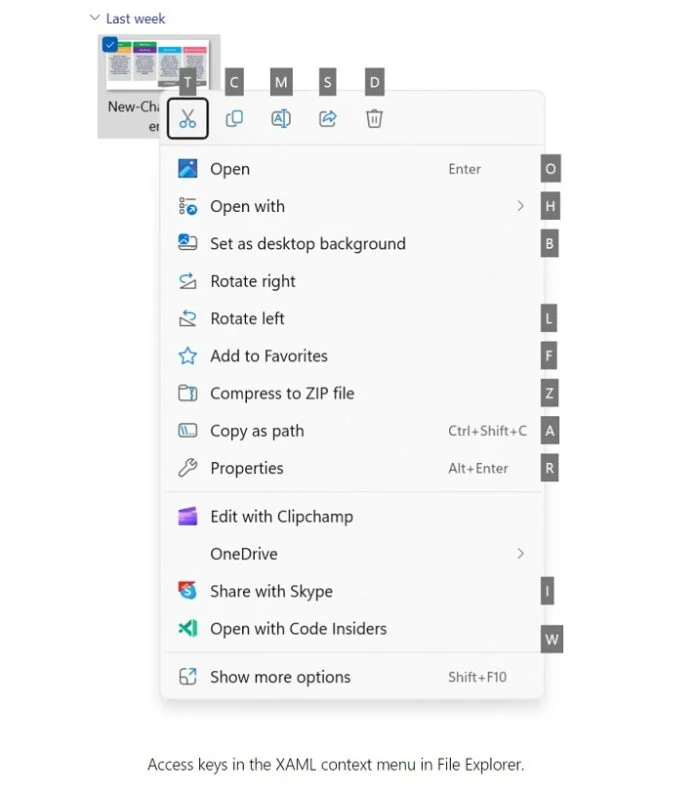Screen dimensions: 696x792
Task: Click the Delete trash can icon
Action: [374, 119]
